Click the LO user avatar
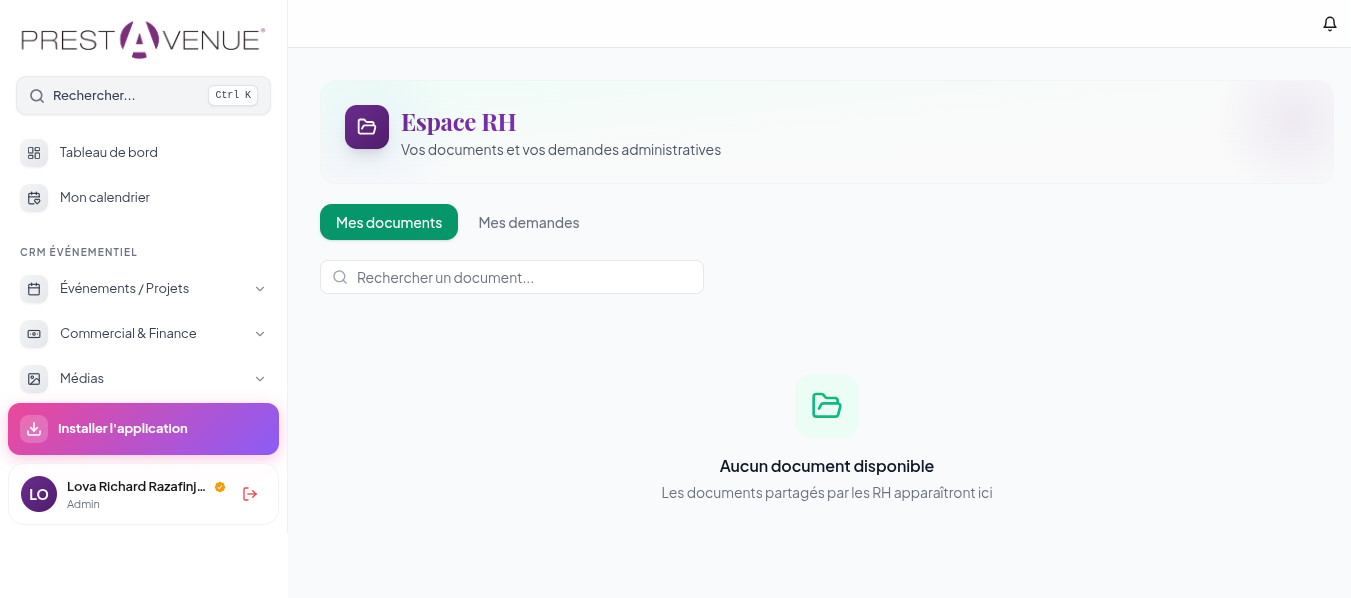This screenshot has width=1351, height=598. pos(39,494)
